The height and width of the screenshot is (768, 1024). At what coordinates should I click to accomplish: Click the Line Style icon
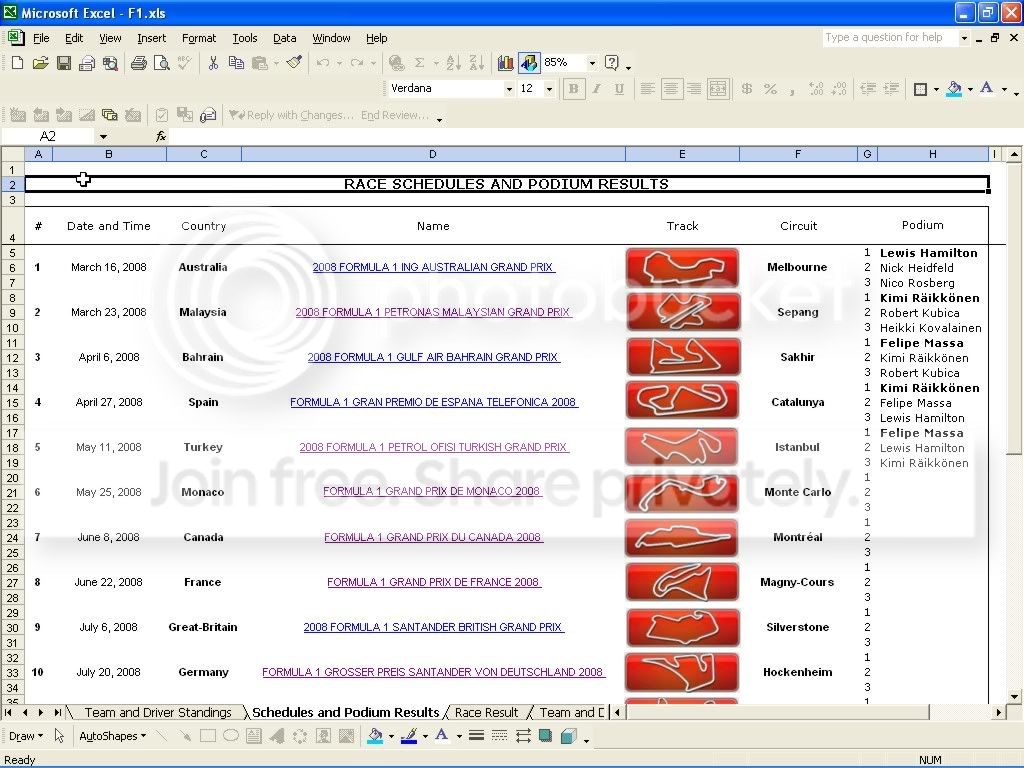pos(476,736)
